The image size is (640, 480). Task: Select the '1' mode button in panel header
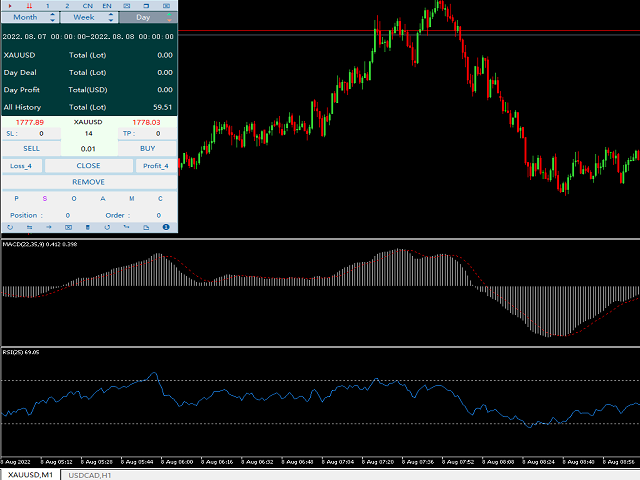[x=48, y=6]
